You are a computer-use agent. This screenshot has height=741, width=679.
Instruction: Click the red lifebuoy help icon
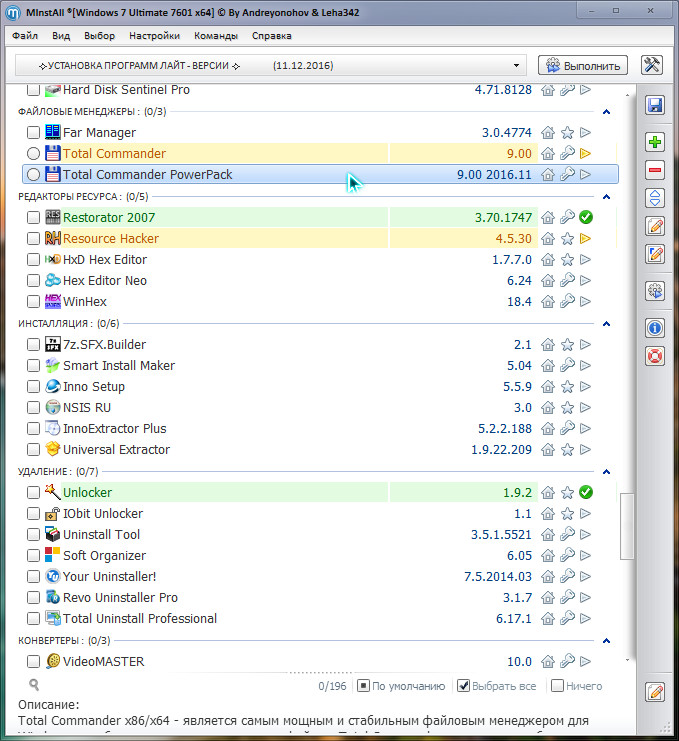655,356
